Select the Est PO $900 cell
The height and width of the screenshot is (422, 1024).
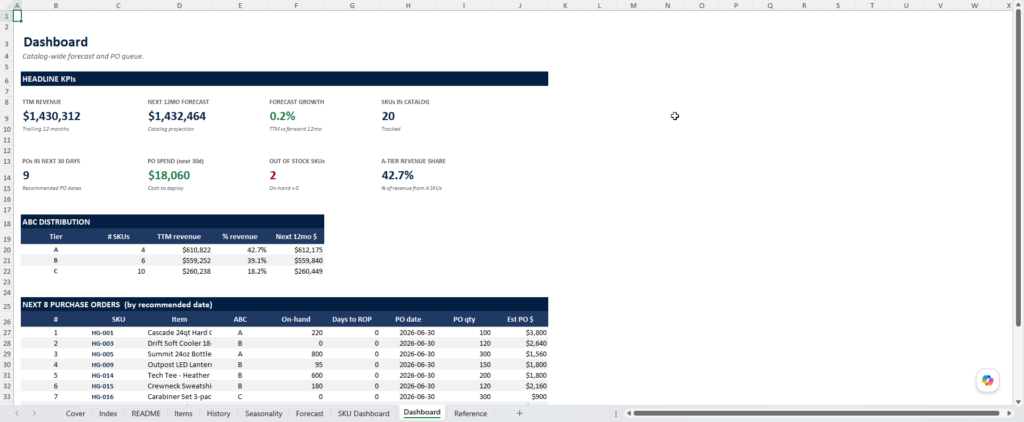coord(520,397)
